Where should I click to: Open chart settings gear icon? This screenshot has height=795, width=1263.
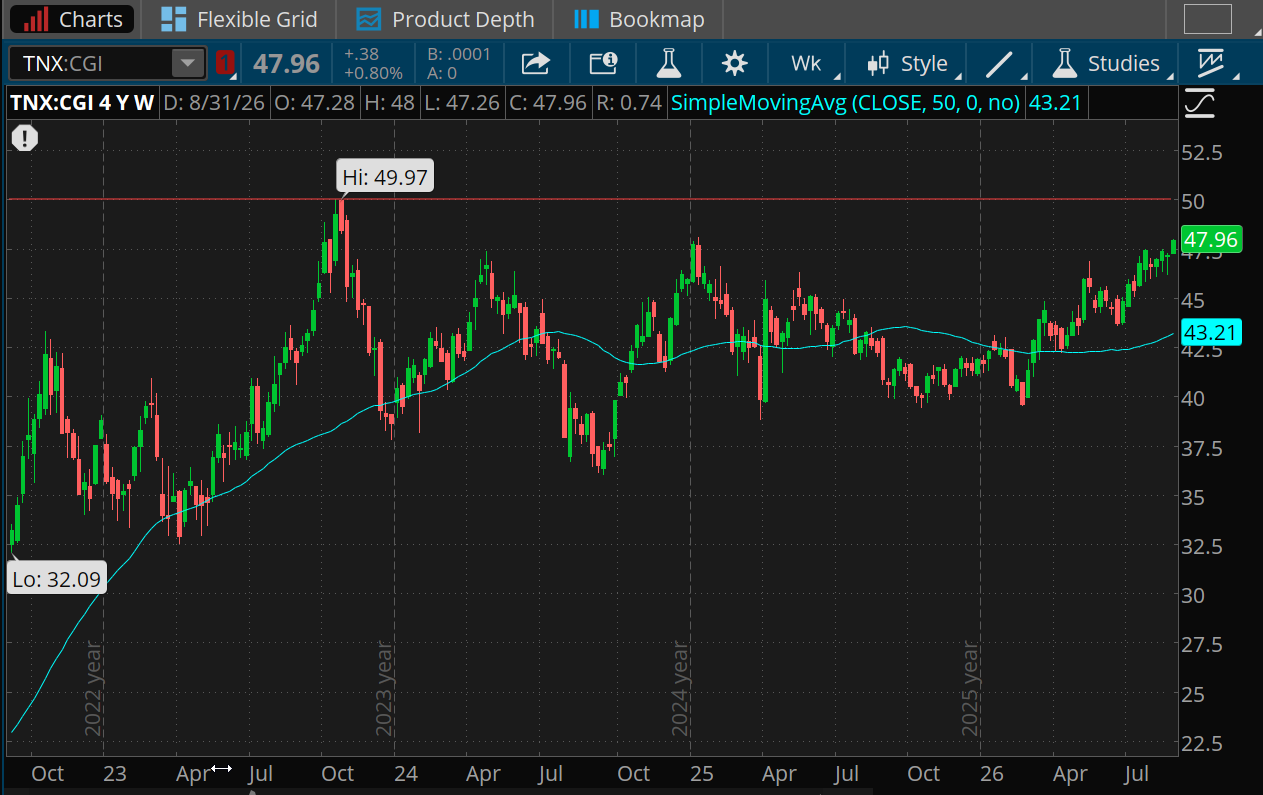(735, 64)
